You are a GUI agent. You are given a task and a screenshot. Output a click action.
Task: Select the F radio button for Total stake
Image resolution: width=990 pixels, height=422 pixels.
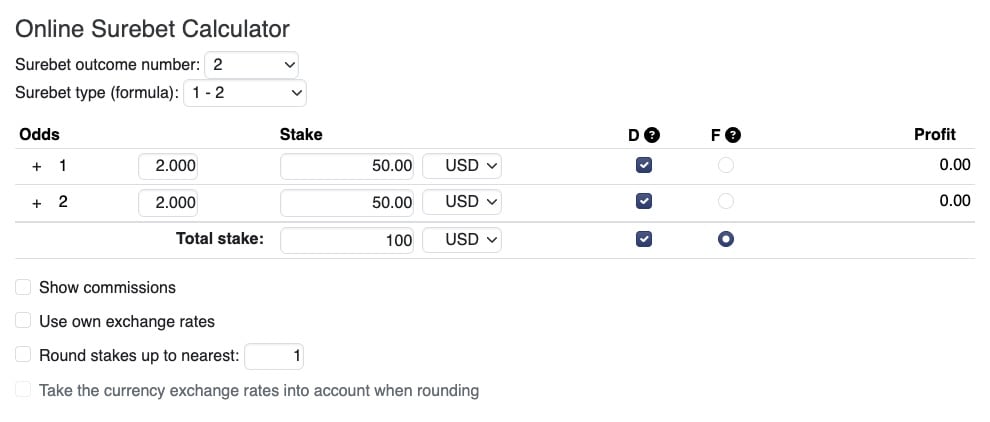point(726,239)
